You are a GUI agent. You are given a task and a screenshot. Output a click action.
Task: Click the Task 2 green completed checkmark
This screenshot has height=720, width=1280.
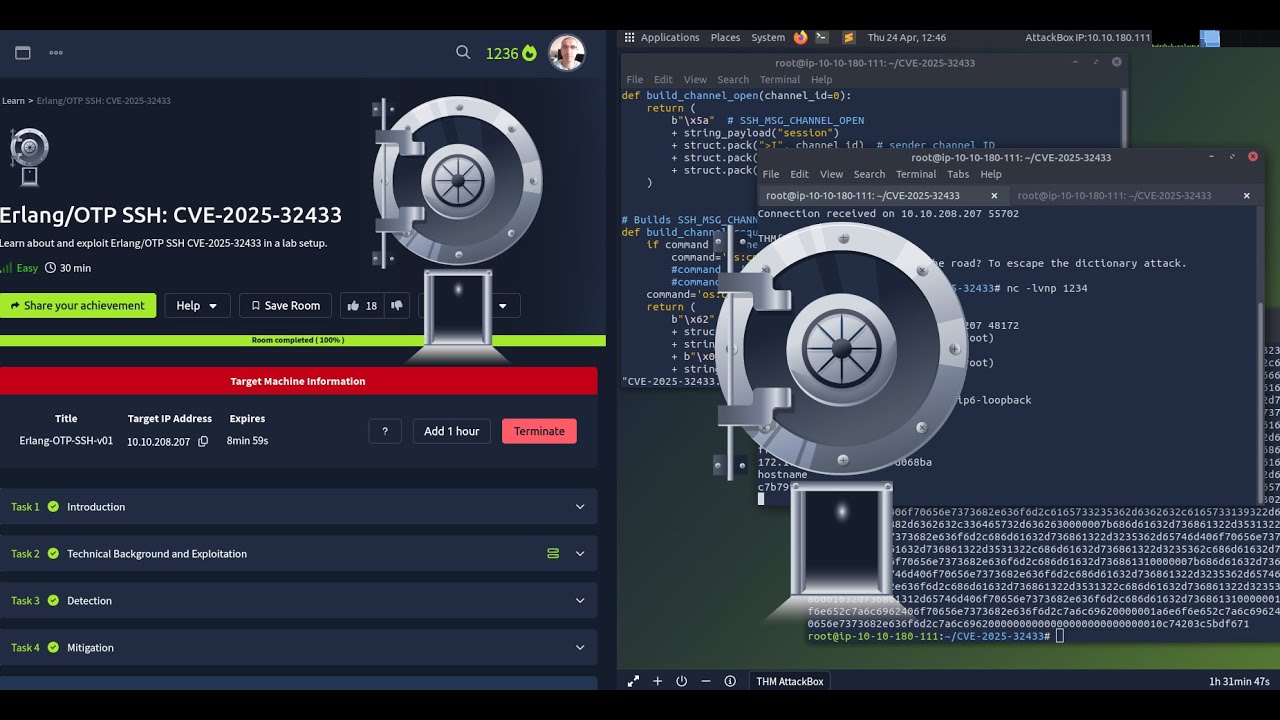[53, 554]
